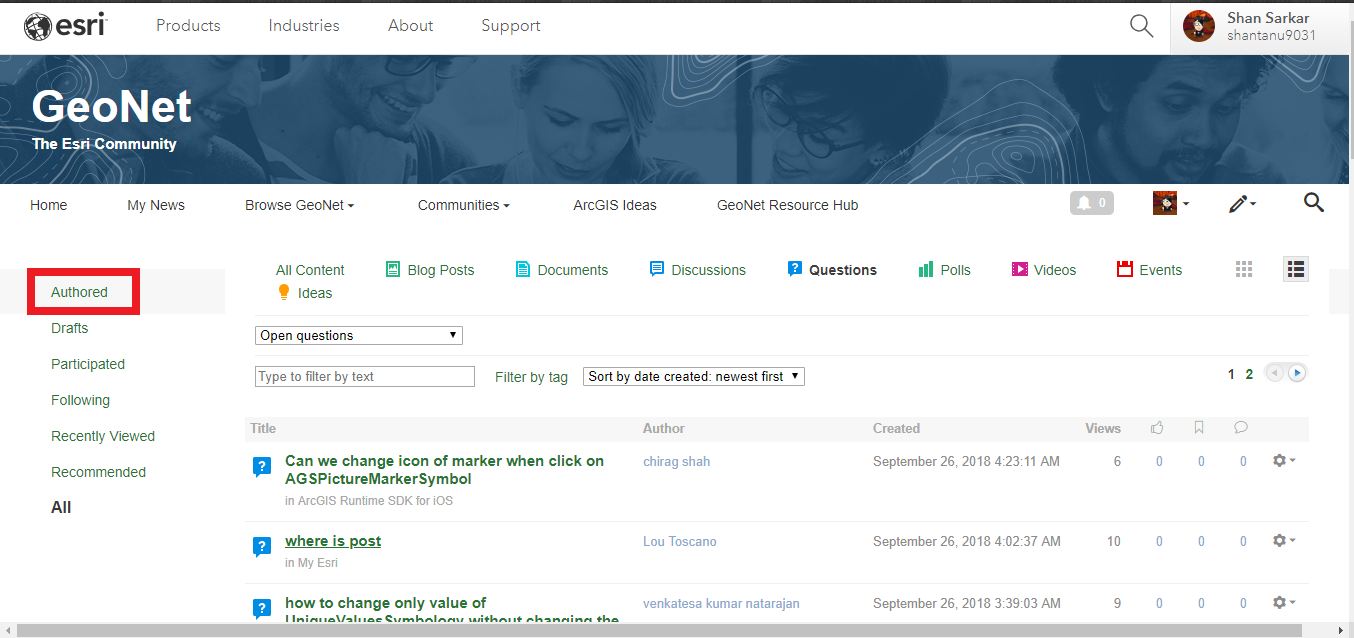
Task: Sort by Title column header
Action: tap(263, 428)
